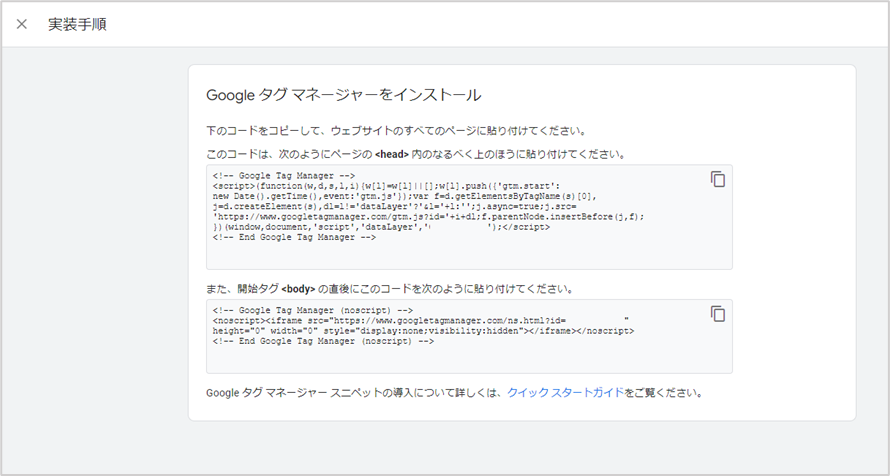The height and width of the screenshot is (476, 890).
Task: Click the Google タグ マネージャーをインストール heading
Action: coord(343,95)
